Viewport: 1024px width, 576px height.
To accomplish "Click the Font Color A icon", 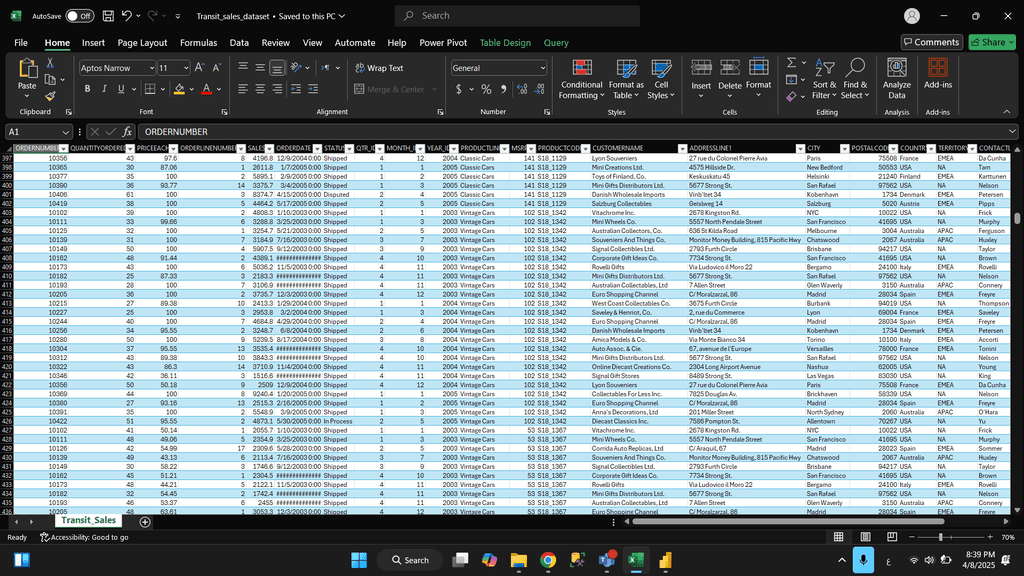I will (x=206, y=89).
